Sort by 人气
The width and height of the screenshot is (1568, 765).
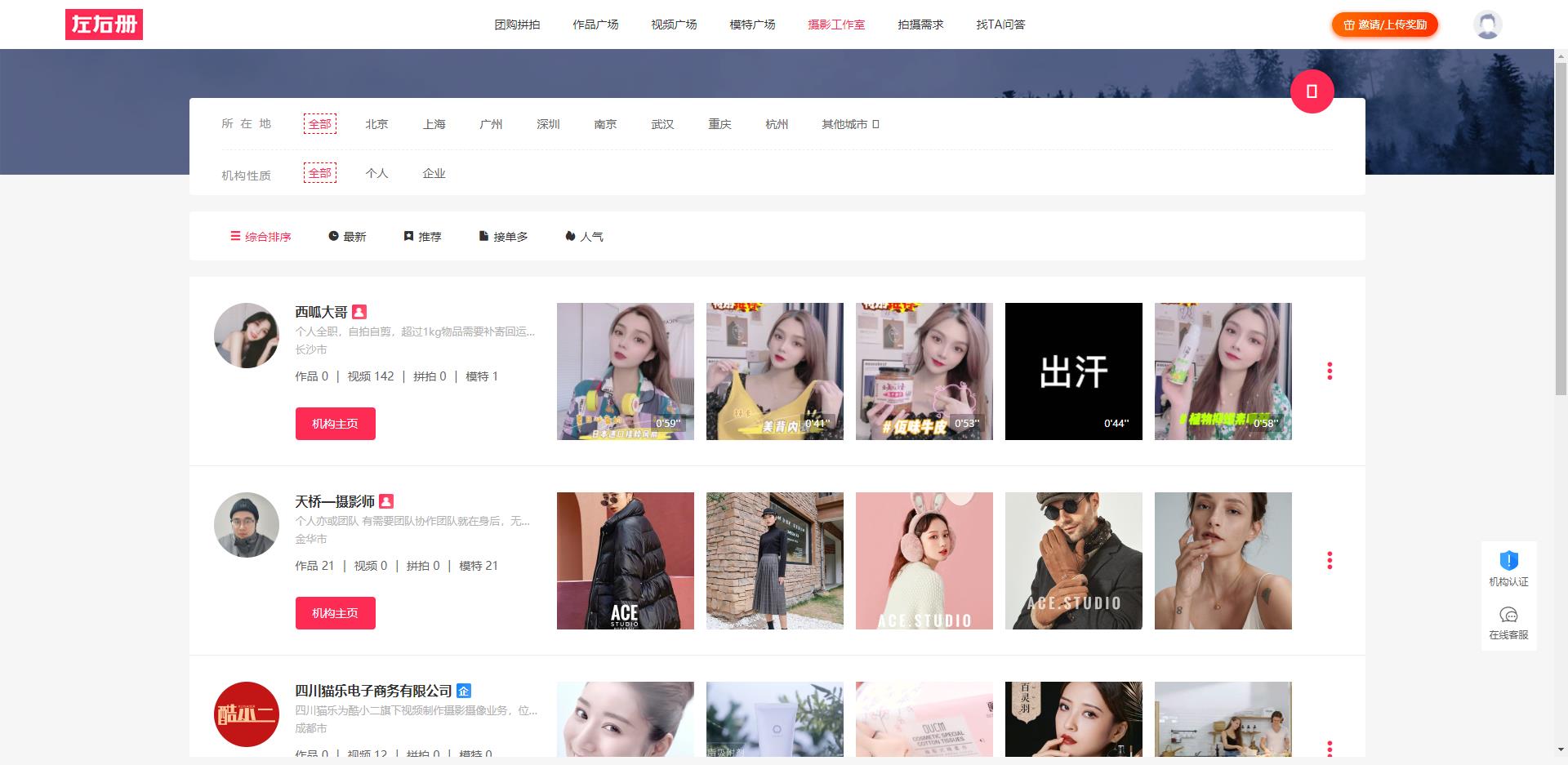(x=584, y=237)
